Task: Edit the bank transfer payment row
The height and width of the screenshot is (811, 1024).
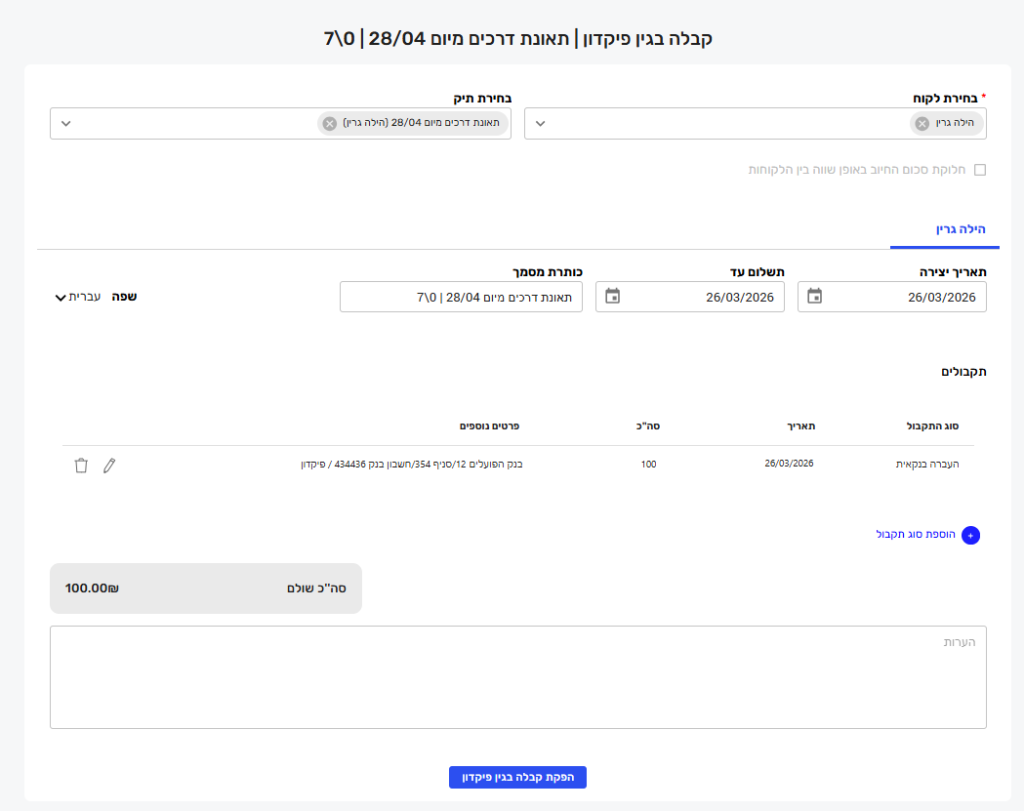Action: tap(109, 465)
